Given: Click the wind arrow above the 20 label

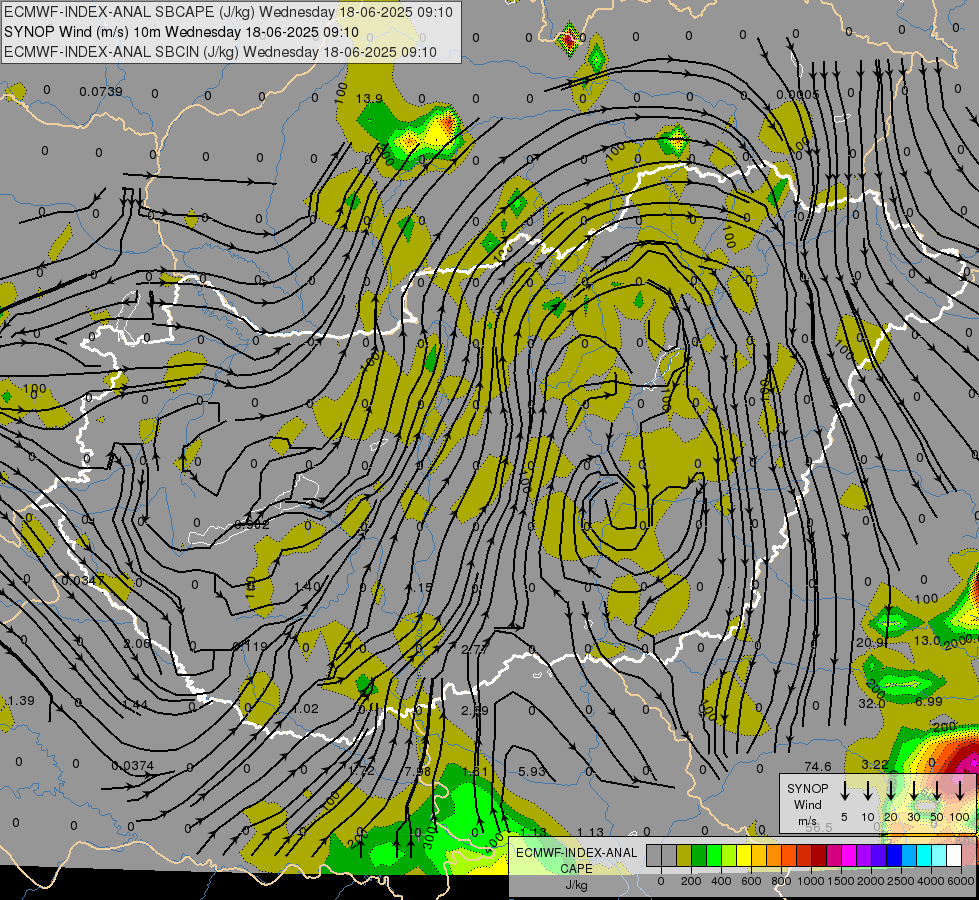Looking at the screenshot, I should [x=891, y=791].
